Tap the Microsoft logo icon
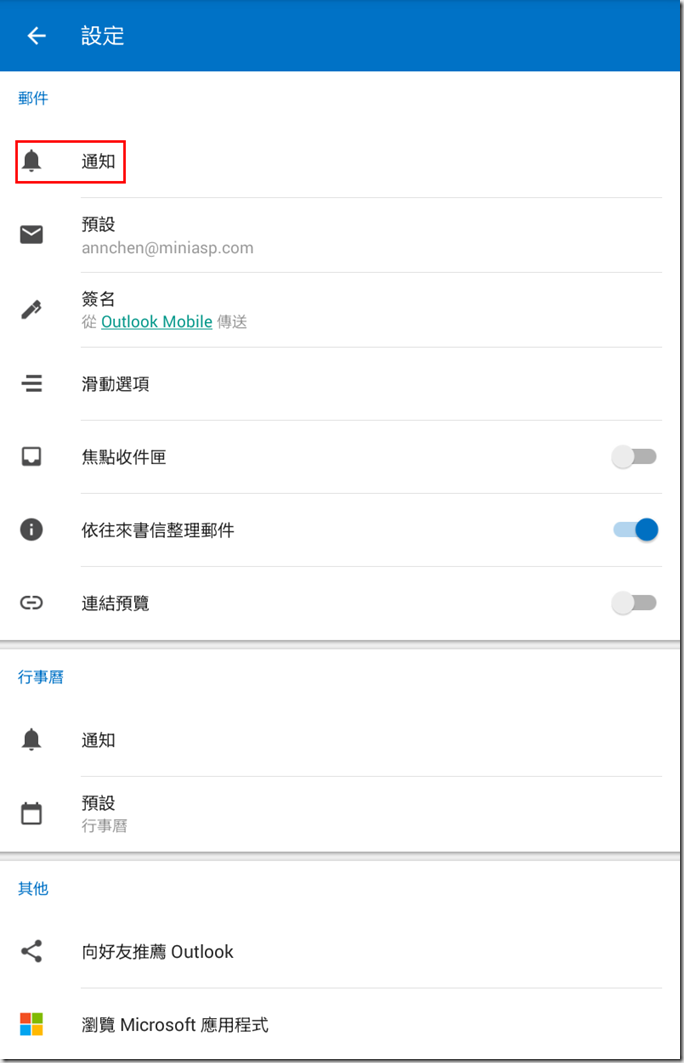This screenshot has width=684, height=1063. click(32, 1024)
